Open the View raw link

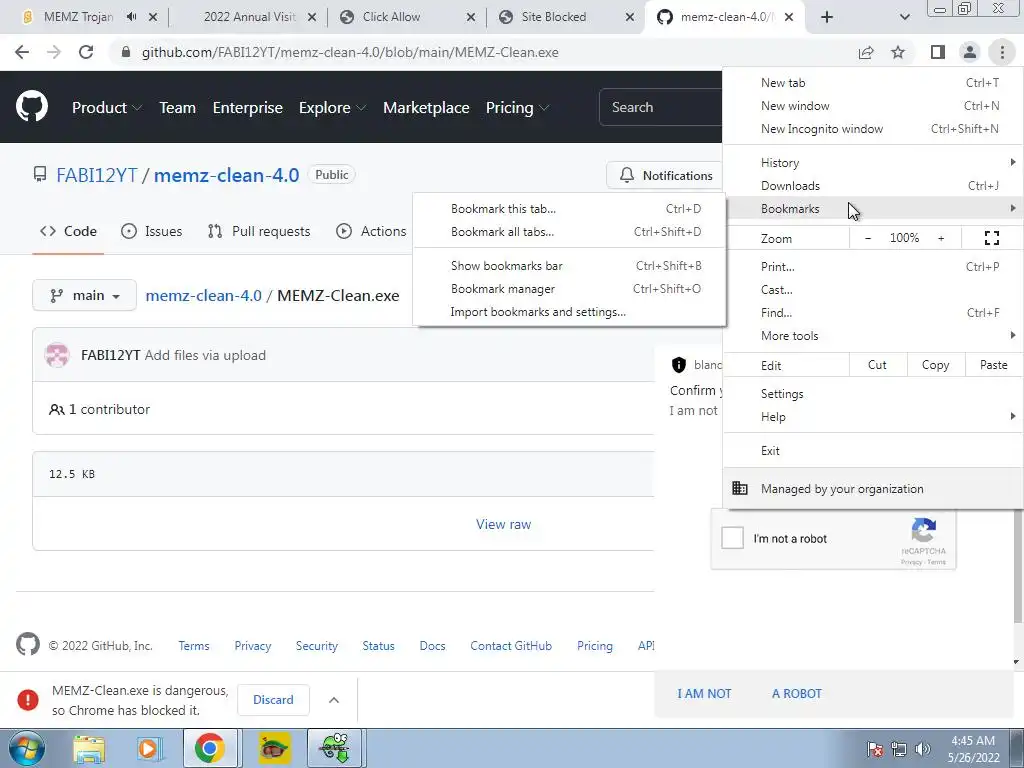[504, 524]
